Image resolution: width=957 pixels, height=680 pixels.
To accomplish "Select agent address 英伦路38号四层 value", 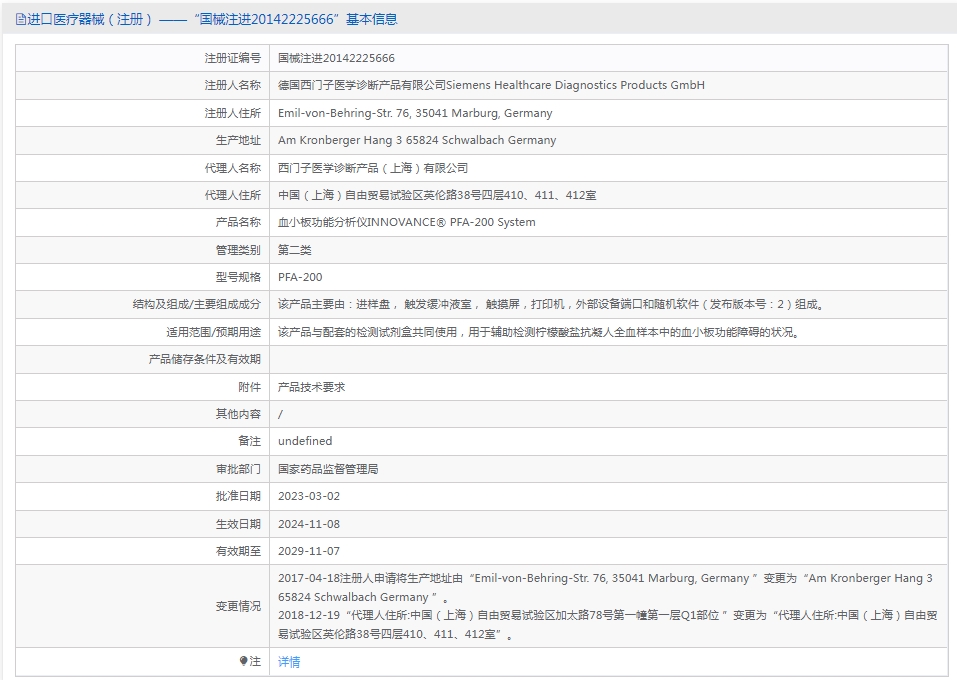I will tap(437, 195).
